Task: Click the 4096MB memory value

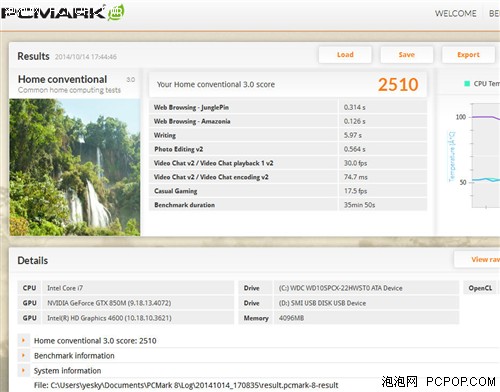Action: point(291,318)
